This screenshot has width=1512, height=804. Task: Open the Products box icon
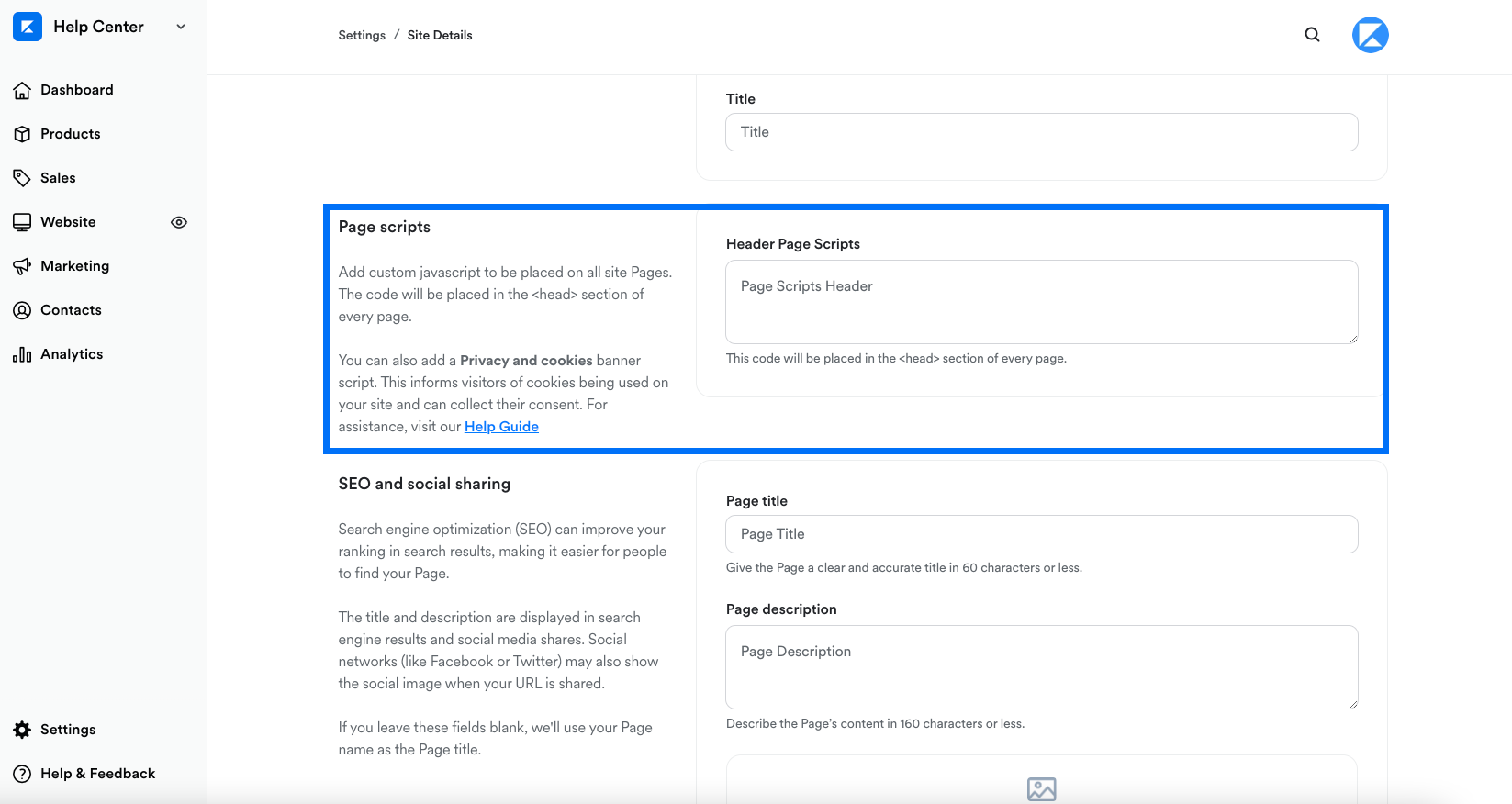[22, 134]
